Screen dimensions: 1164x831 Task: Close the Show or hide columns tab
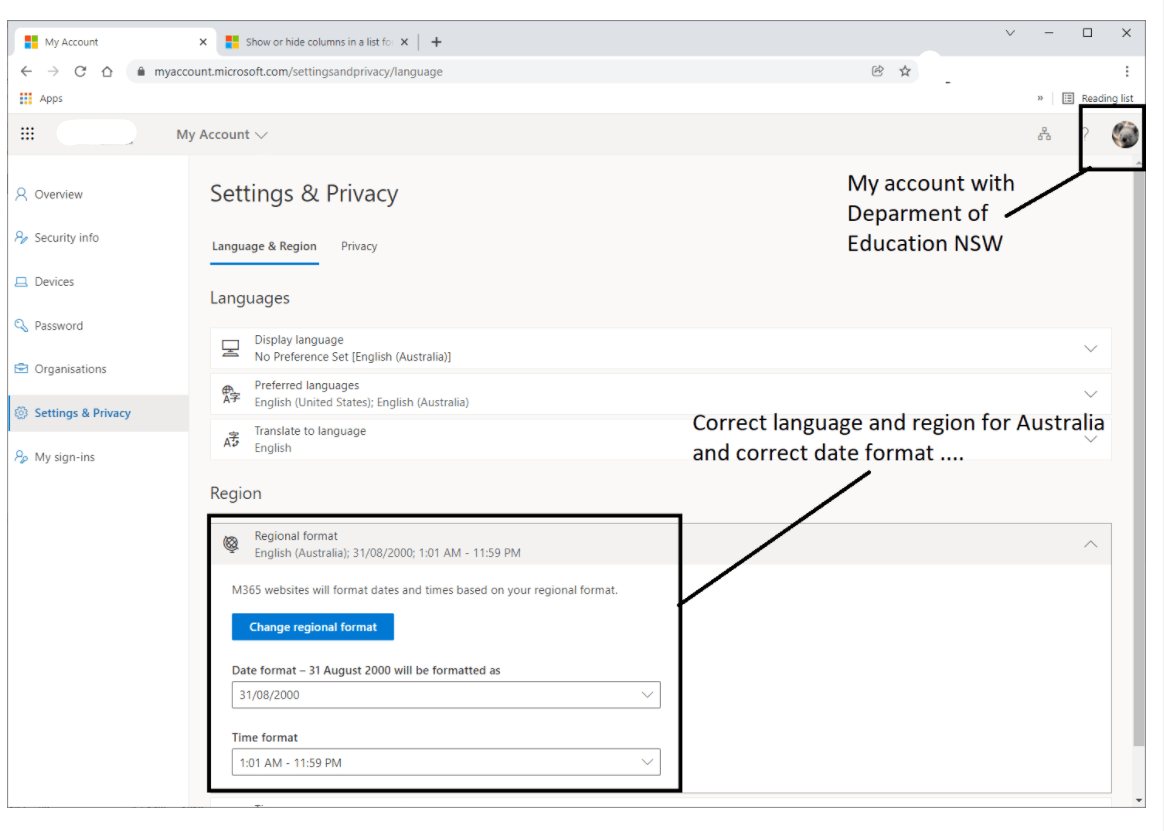(404, 42)
